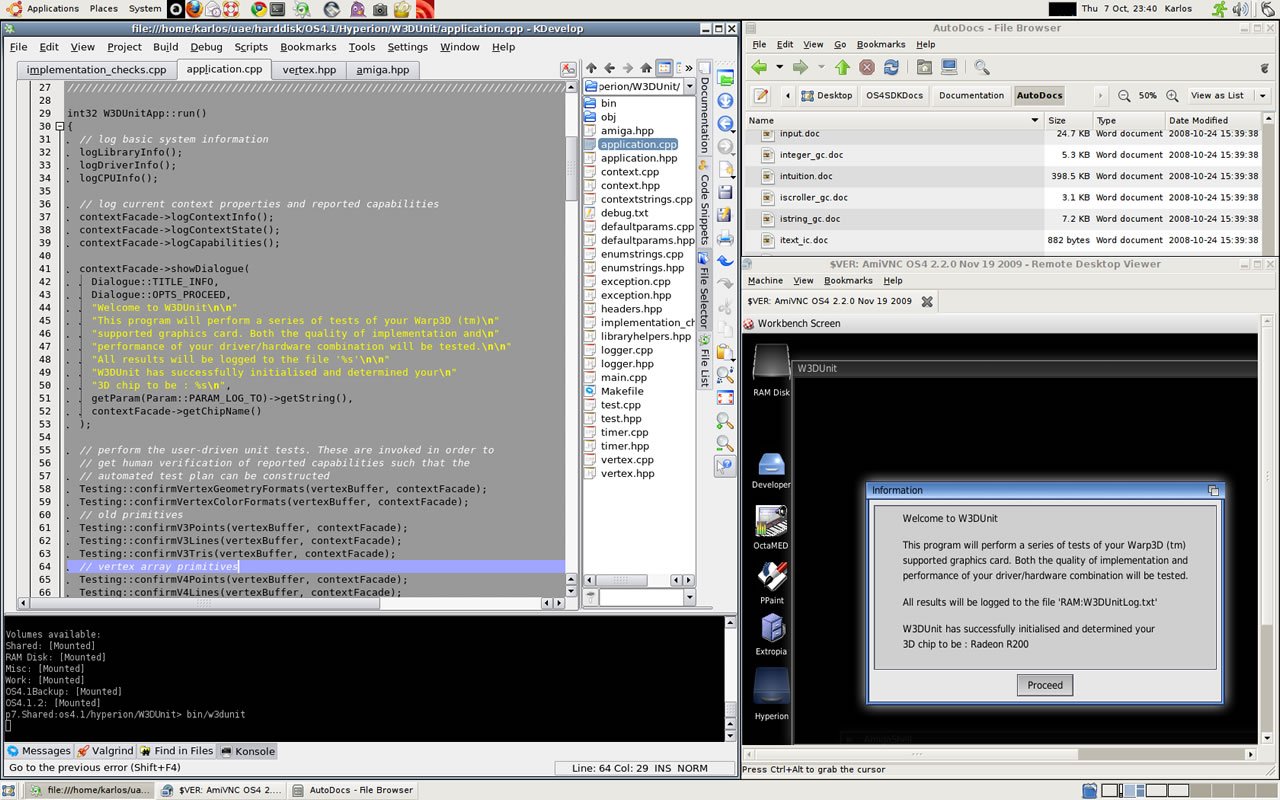Select the bin folder in File Selector
Viewport: 1280px width, 800px height.
click(x=608, y=103)
